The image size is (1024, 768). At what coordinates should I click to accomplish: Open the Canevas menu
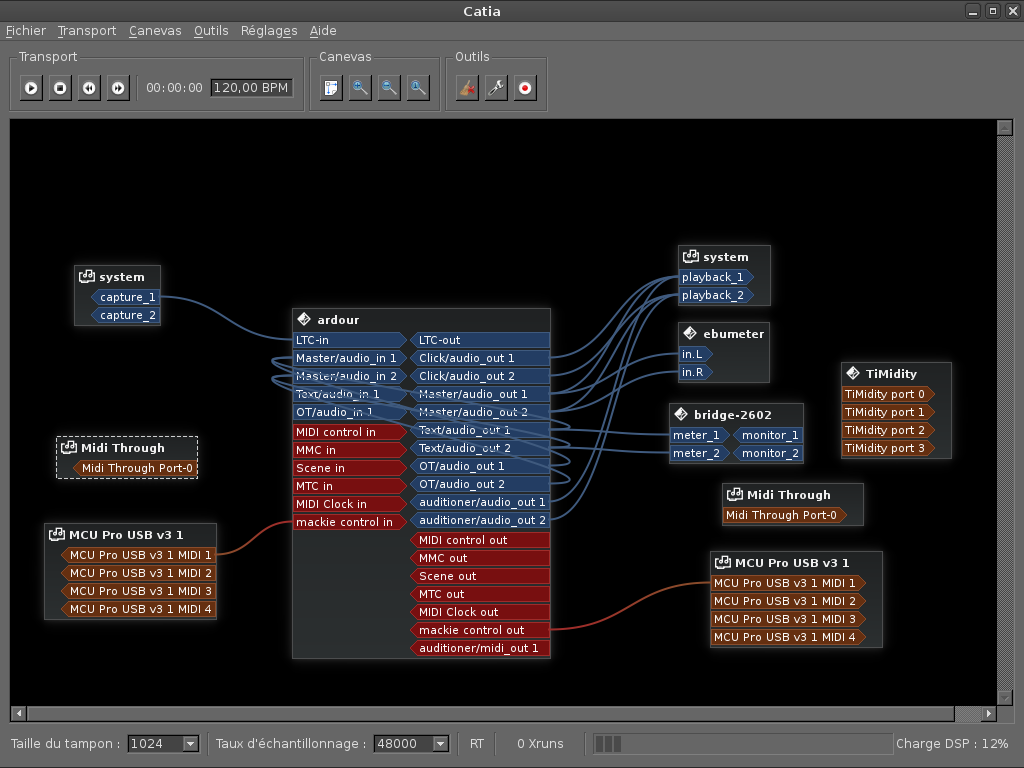click(155, 31)
